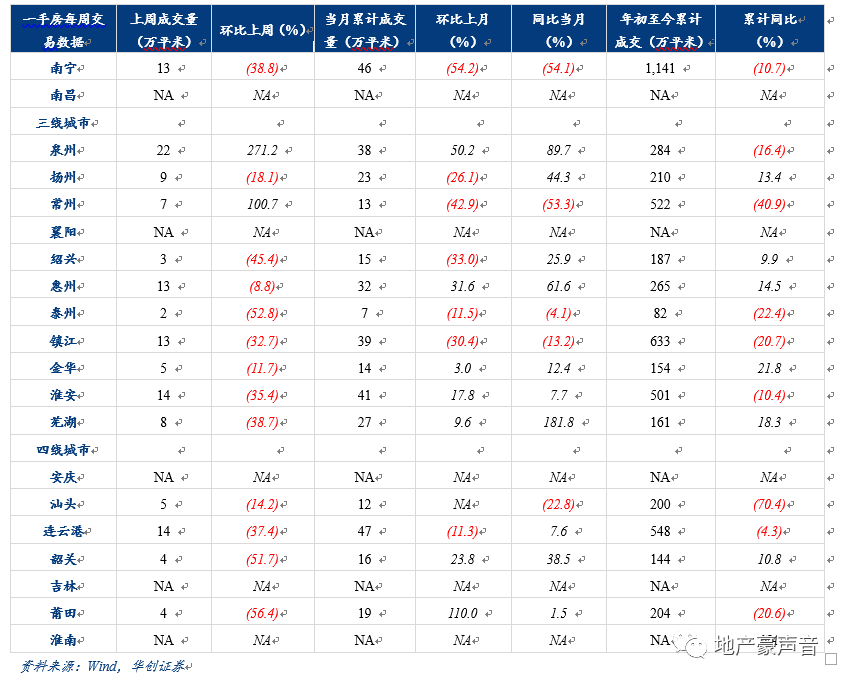Click the 181.8 value in 芜湖 row
This screenshot has height=683, width=846.
coord(559,422)
